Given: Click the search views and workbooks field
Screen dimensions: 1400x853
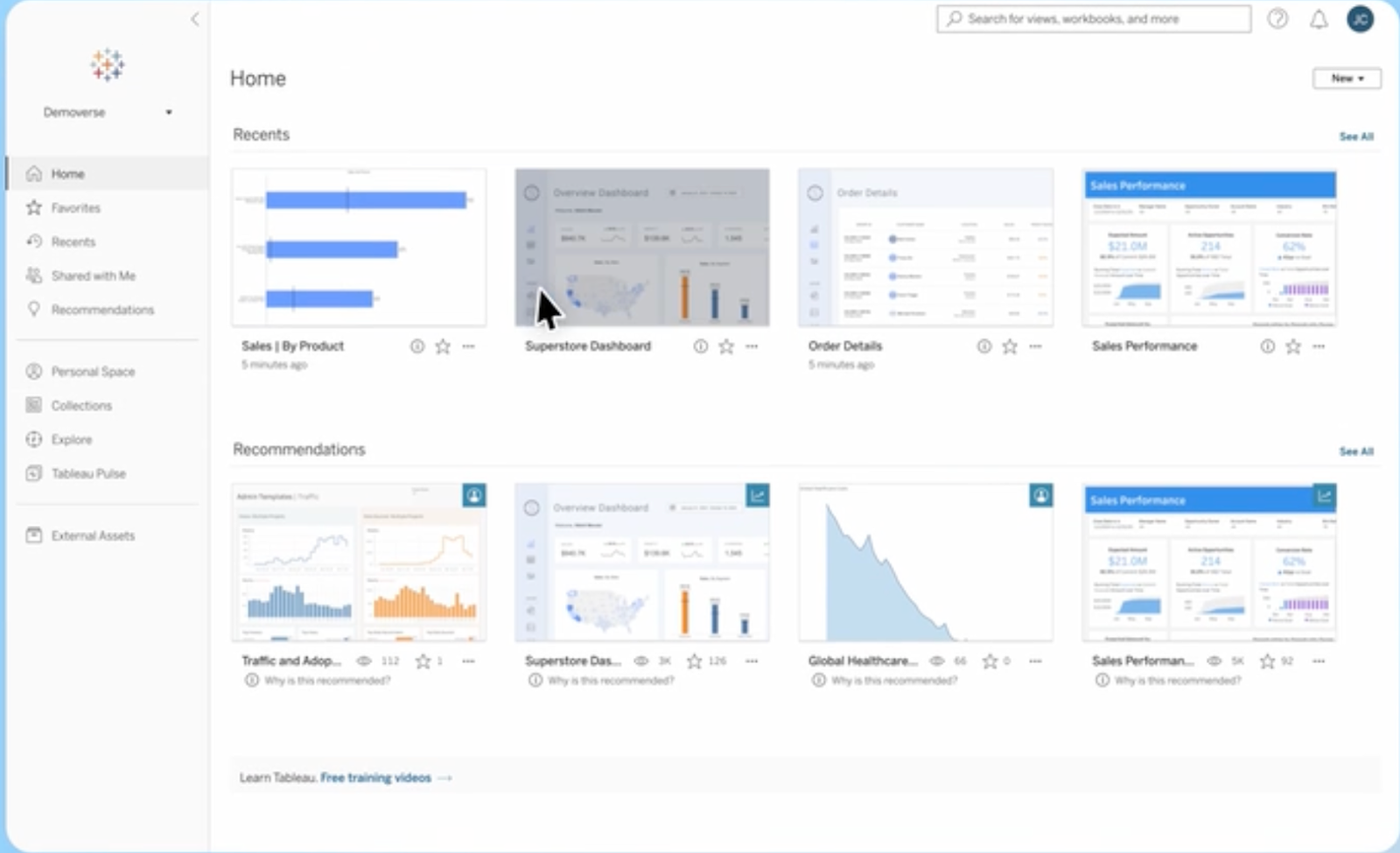Looking at the screenshot, I should click(1092, 18).
